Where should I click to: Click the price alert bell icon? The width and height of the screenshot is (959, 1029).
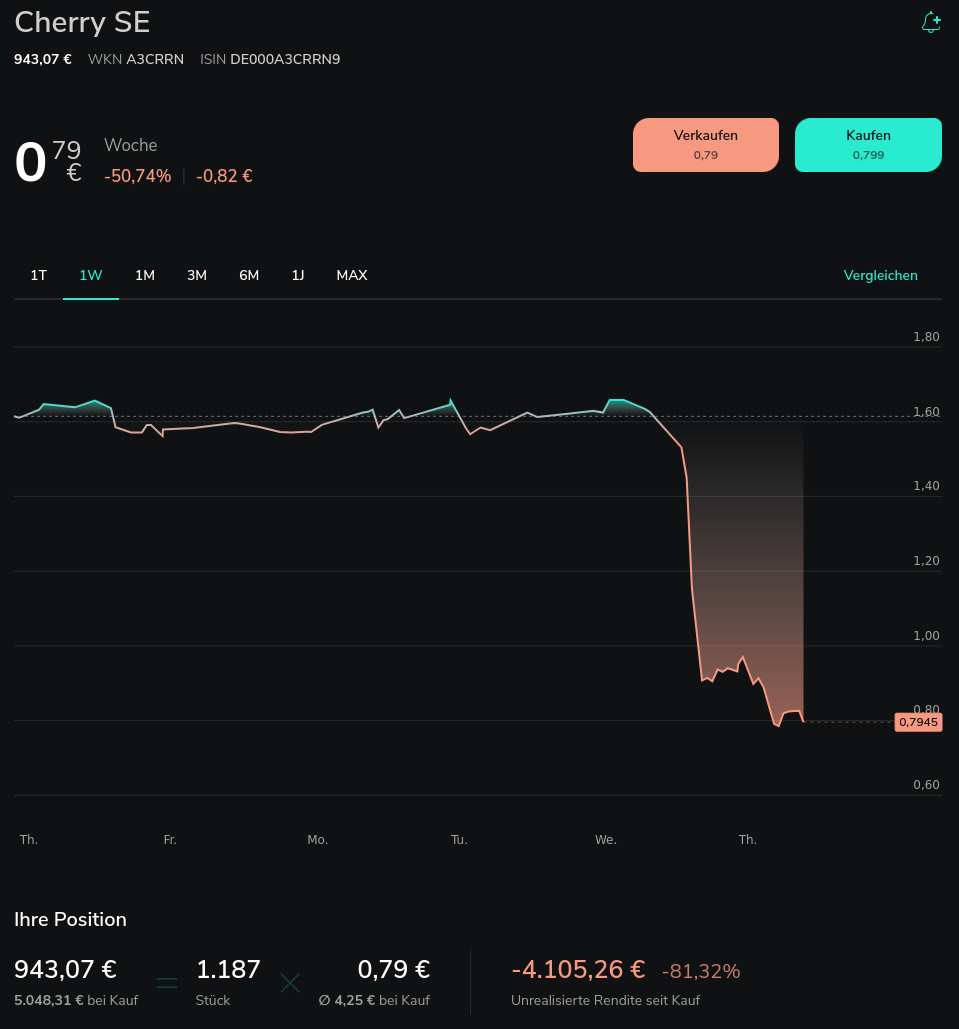931,22
